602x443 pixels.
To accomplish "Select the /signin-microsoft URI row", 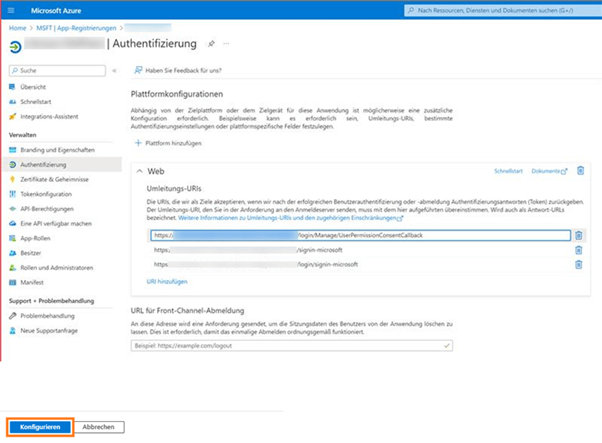I will pos(360,250).
